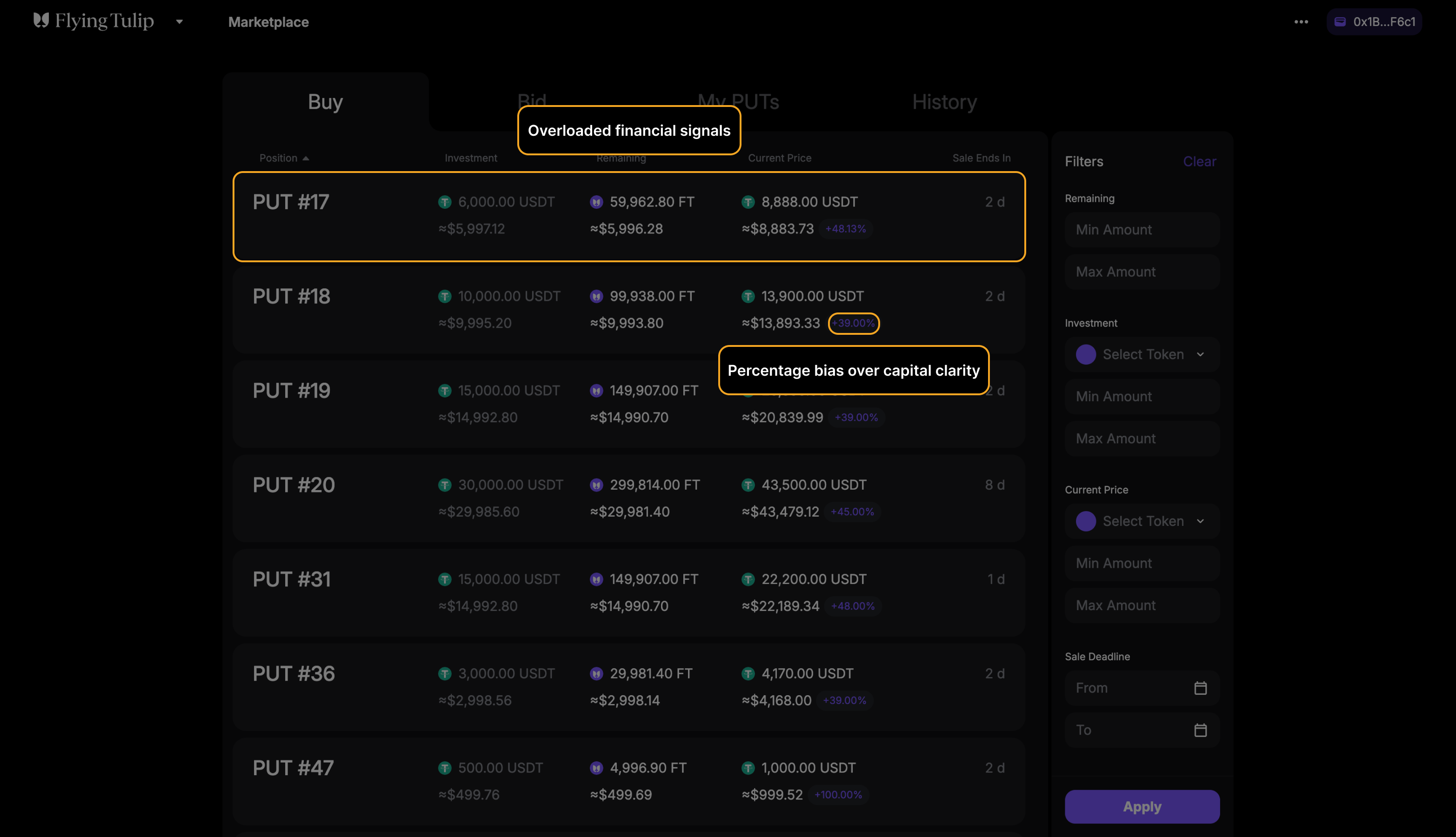Viewport: 1456px width, 837px height.
Task: Click USDT token icon in PUT #17 investment
Action: click(445, 202)
